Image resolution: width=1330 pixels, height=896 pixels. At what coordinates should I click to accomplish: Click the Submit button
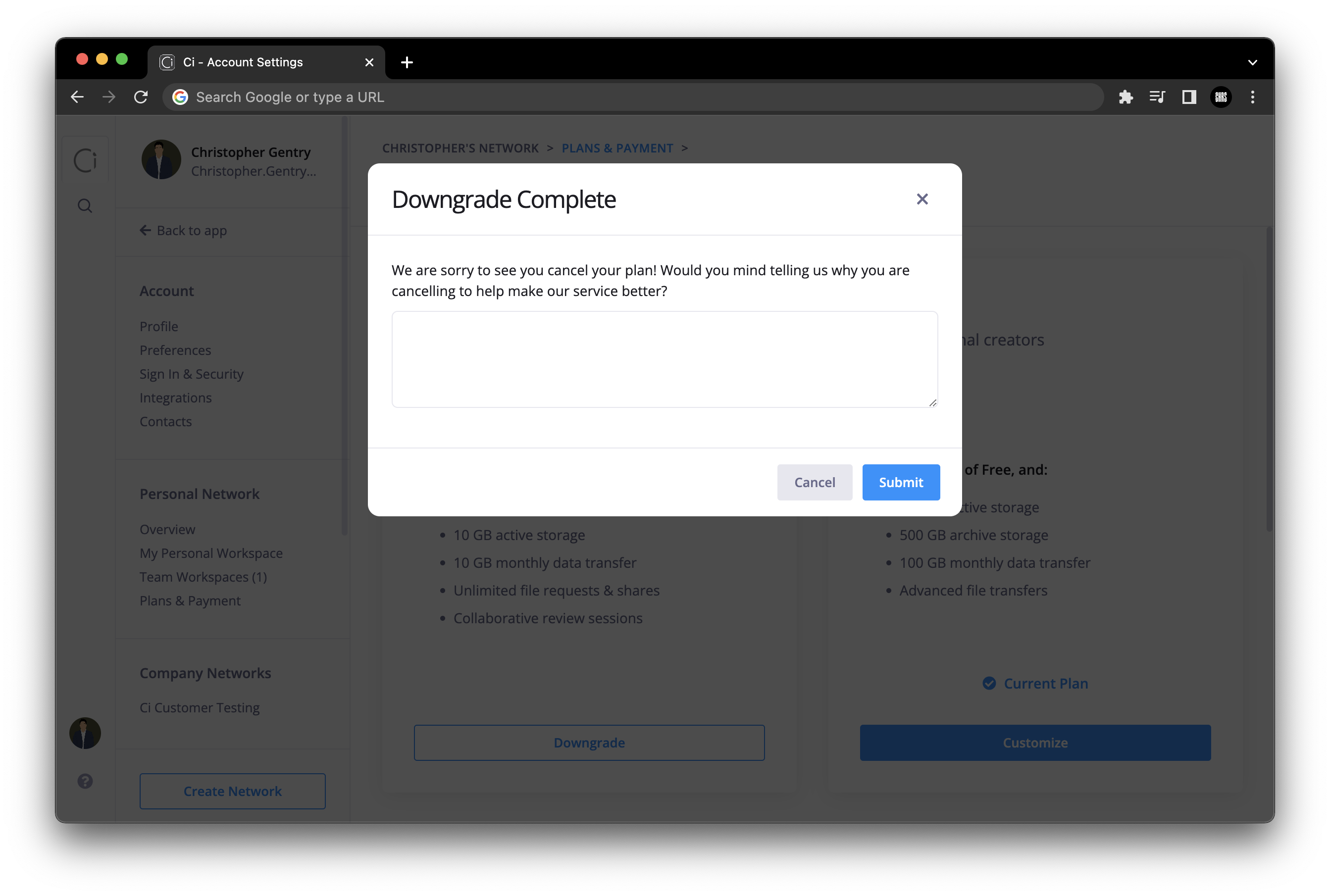click(x=901, y=482)
